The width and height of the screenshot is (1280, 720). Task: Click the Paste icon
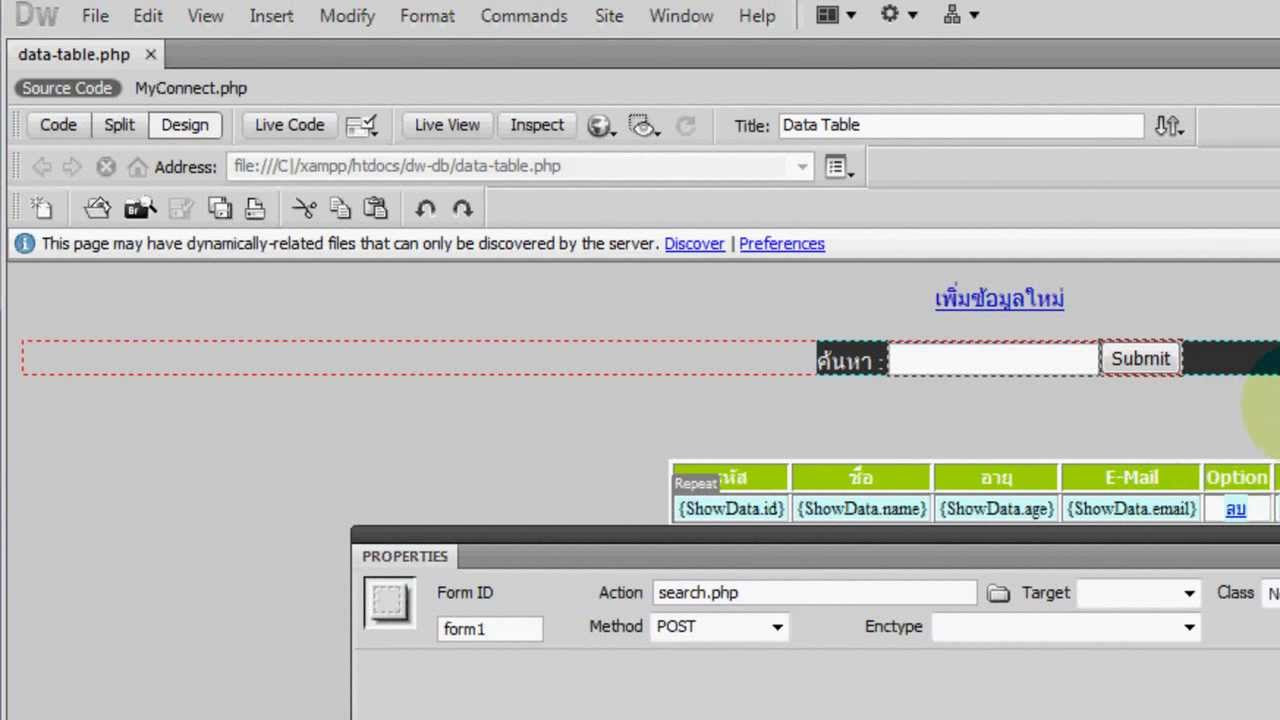(375, 208)
